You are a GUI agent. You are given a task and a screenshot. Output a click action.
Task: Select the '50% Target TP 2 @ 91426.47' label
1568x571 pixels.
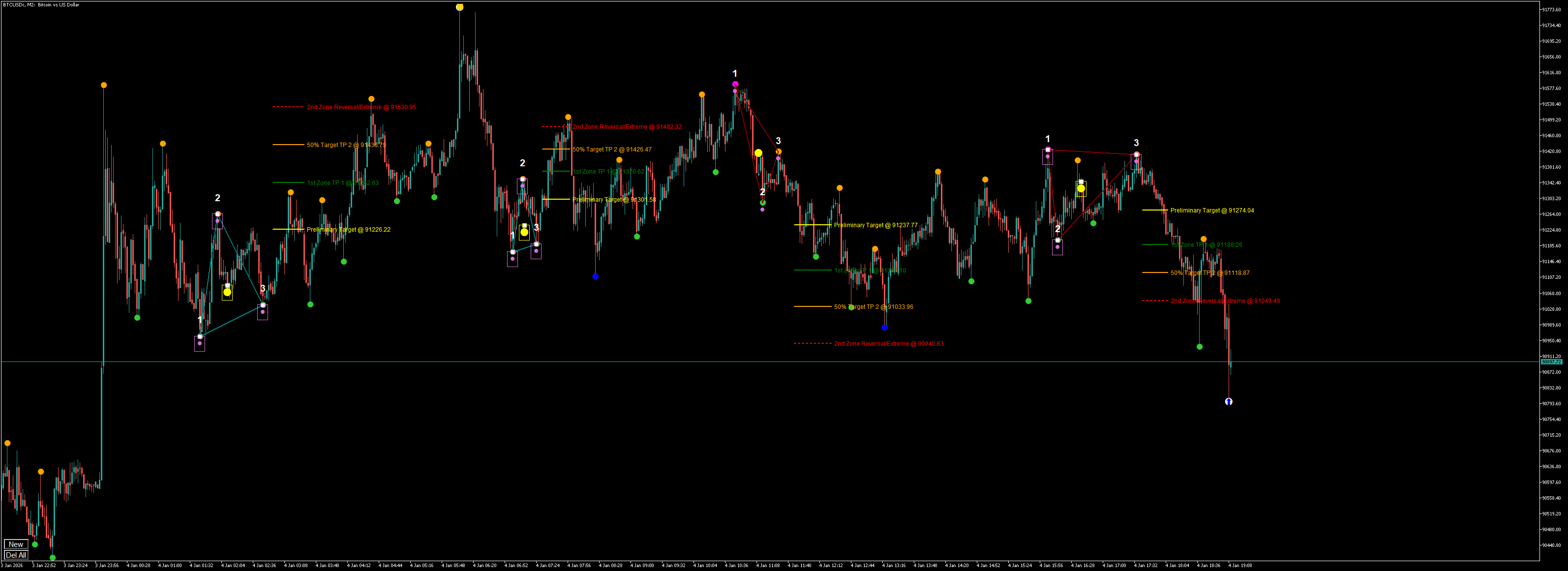[611, 150]
